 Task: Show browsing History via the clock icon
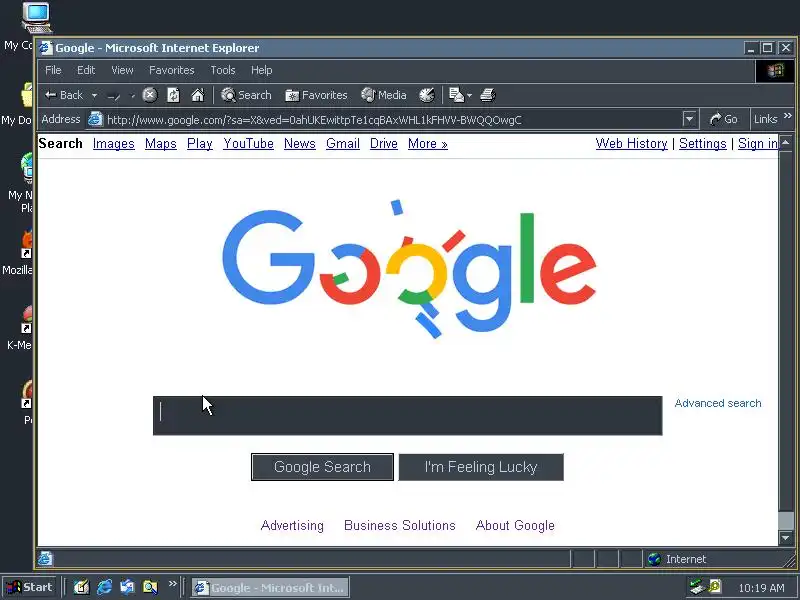click(427, 95)
